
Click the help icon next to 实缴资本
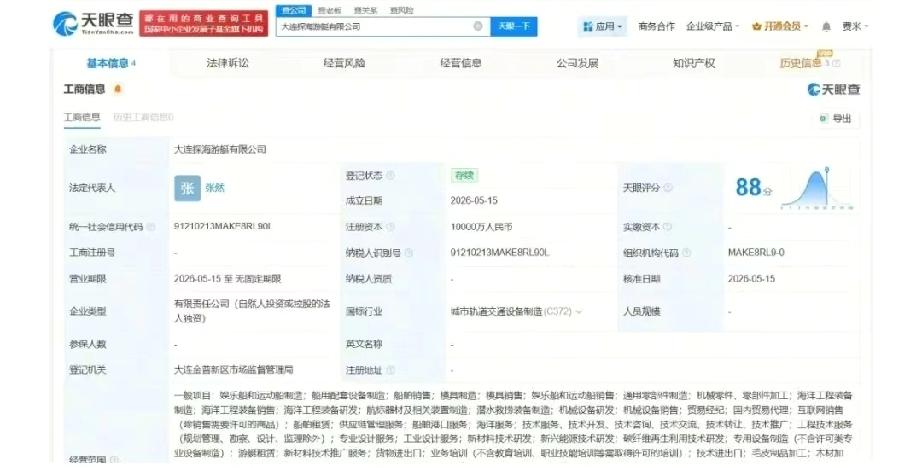pos(668,227)
